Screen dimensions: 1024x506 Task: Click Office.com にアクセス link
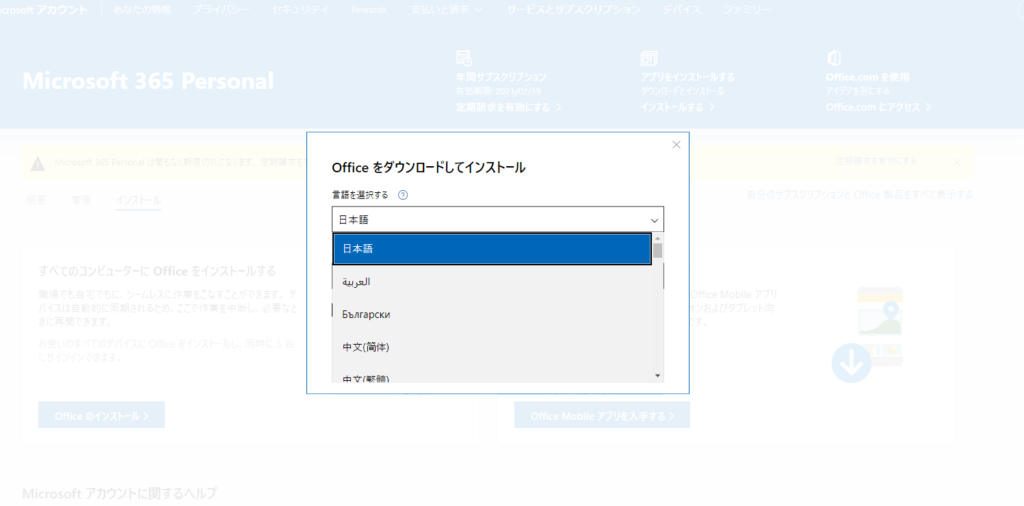pyautogui.click(x=878, y=107)
